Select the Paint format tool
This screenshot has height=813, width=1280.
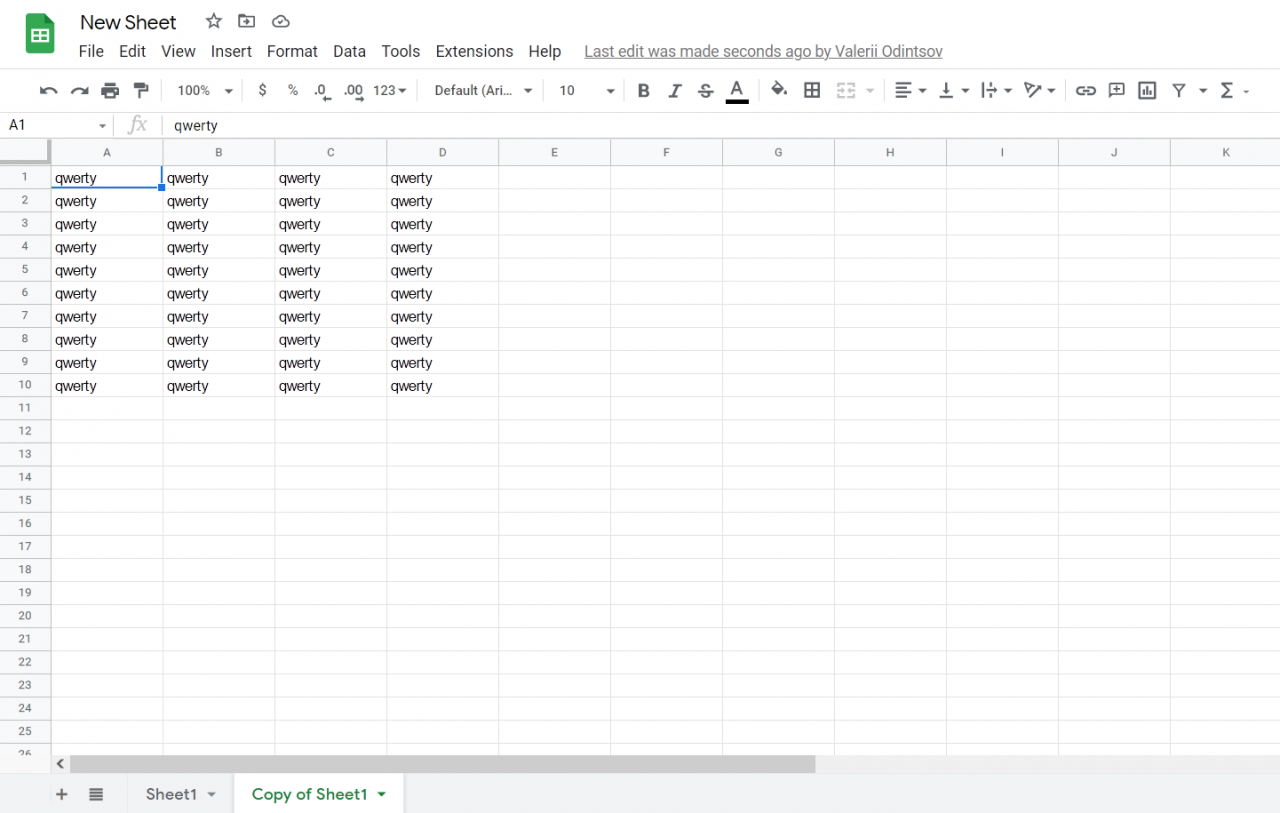(x=141, y=90)
